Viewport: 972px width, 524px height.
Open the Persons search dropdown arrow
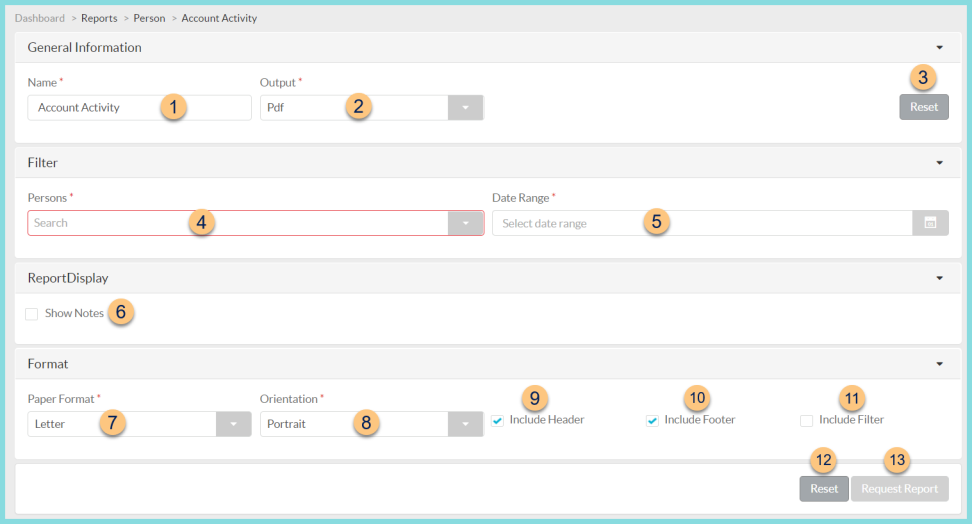(466, 223)
